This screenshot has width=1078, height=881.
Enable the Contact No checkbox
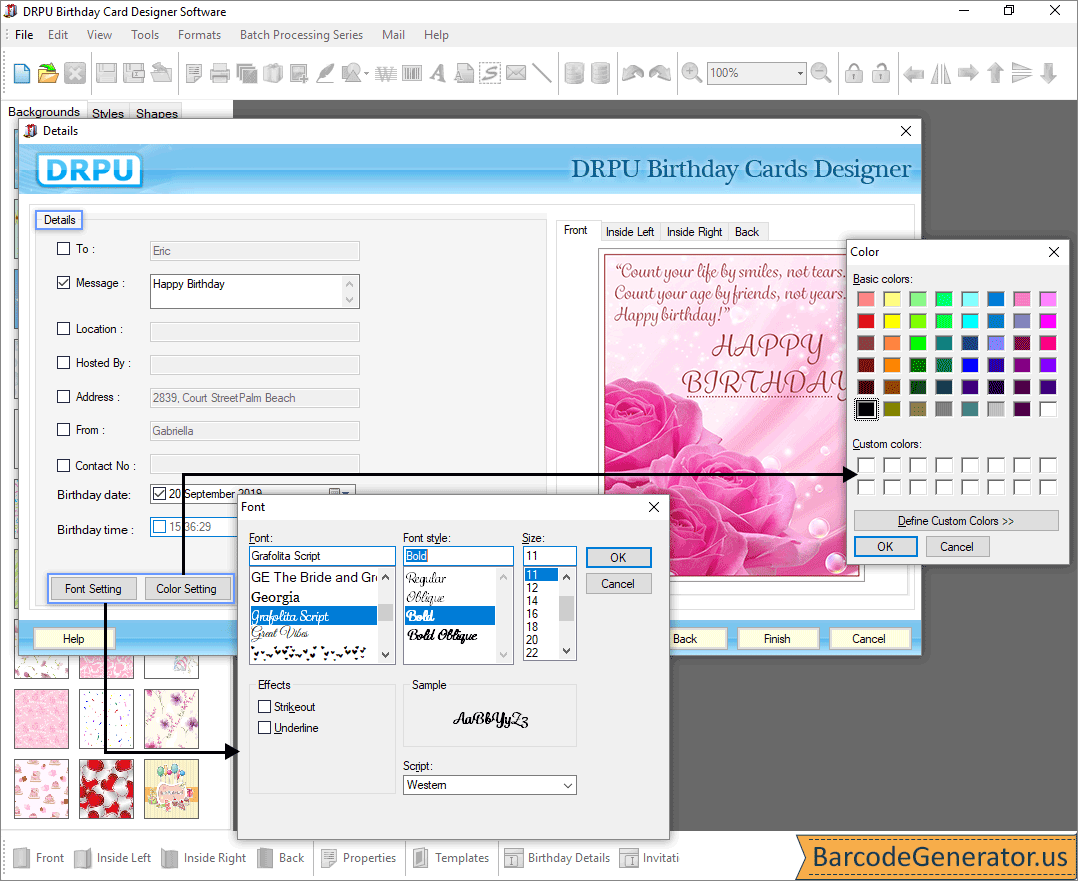coord(63,466)
